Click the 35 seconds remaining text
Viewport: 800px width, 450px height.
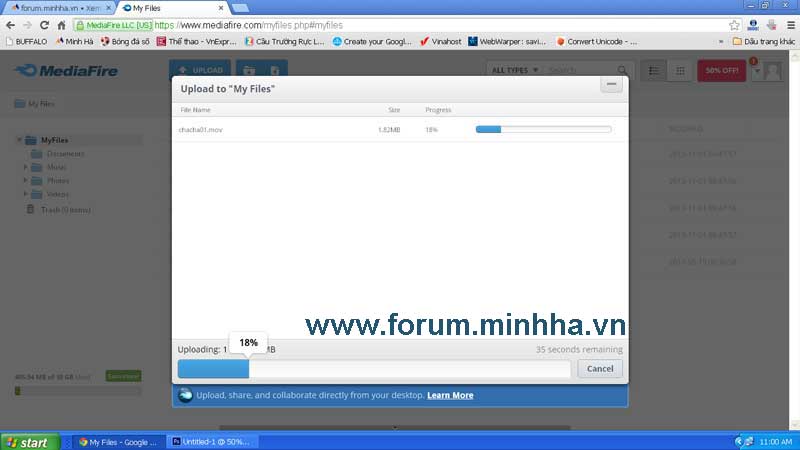(x=579, y=349)
